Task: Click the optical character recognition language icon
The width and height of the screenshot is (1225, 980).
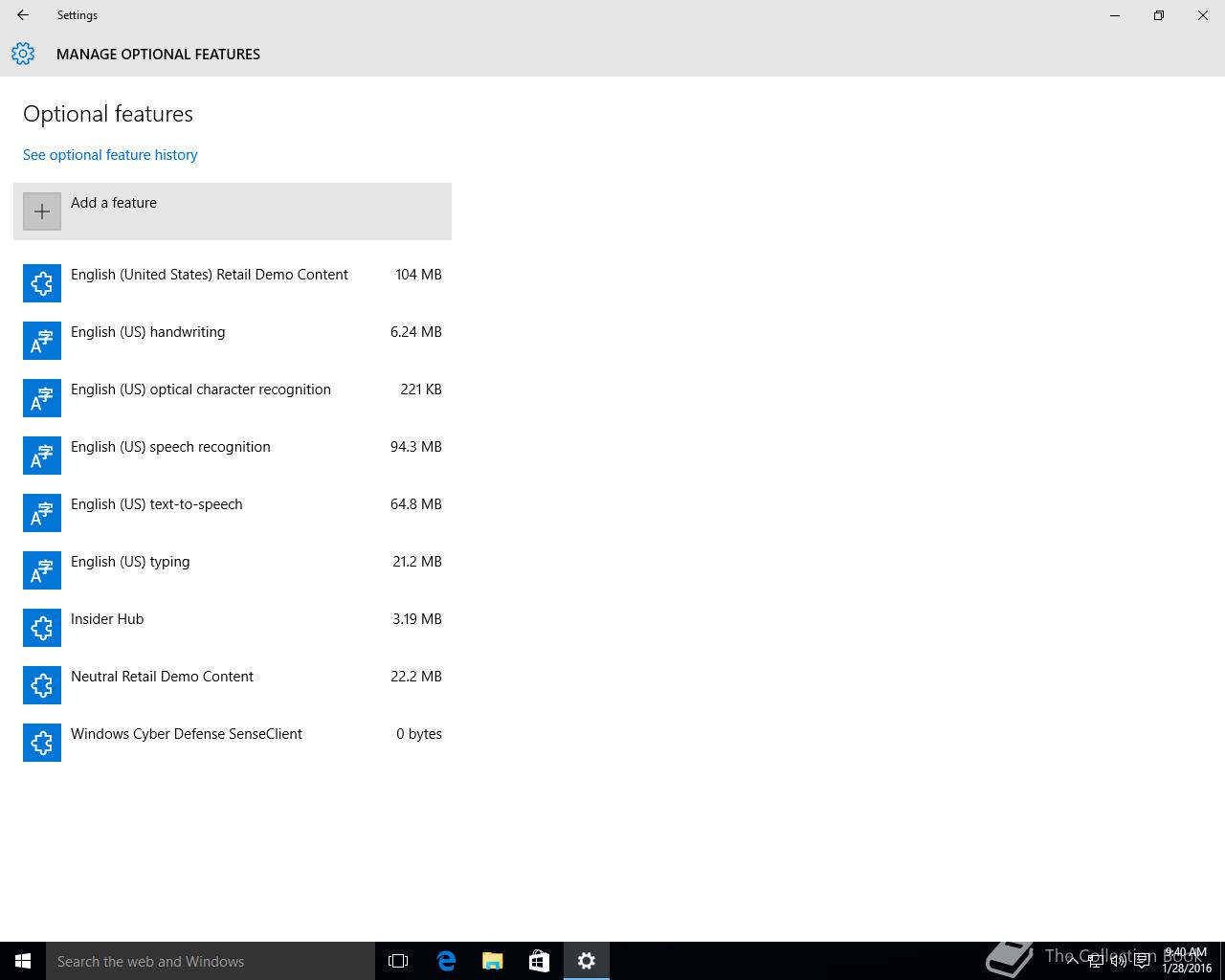Action: [x=42, y=398]
